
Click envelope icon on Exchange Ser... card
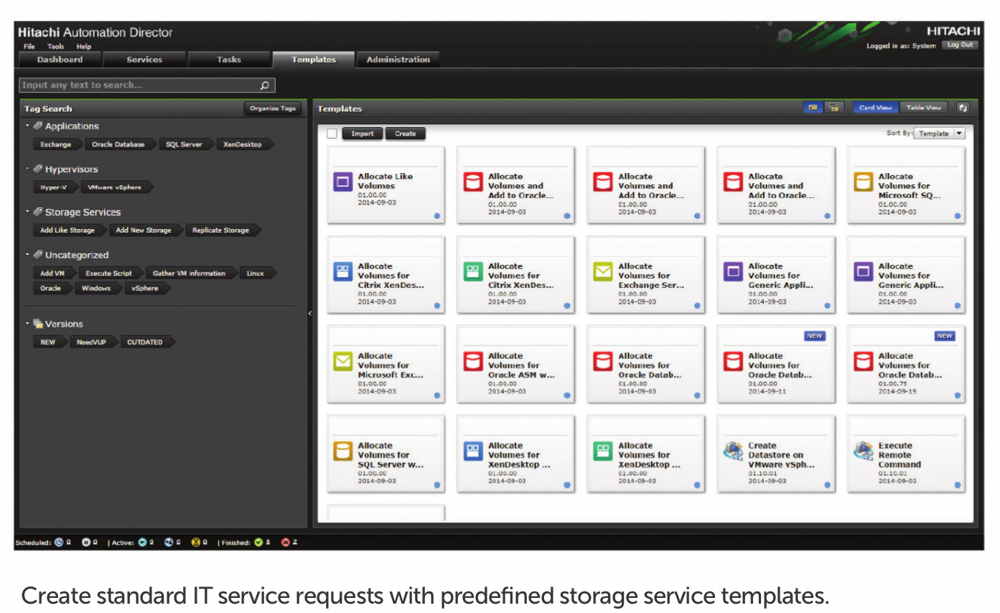(x=603, y=272)
